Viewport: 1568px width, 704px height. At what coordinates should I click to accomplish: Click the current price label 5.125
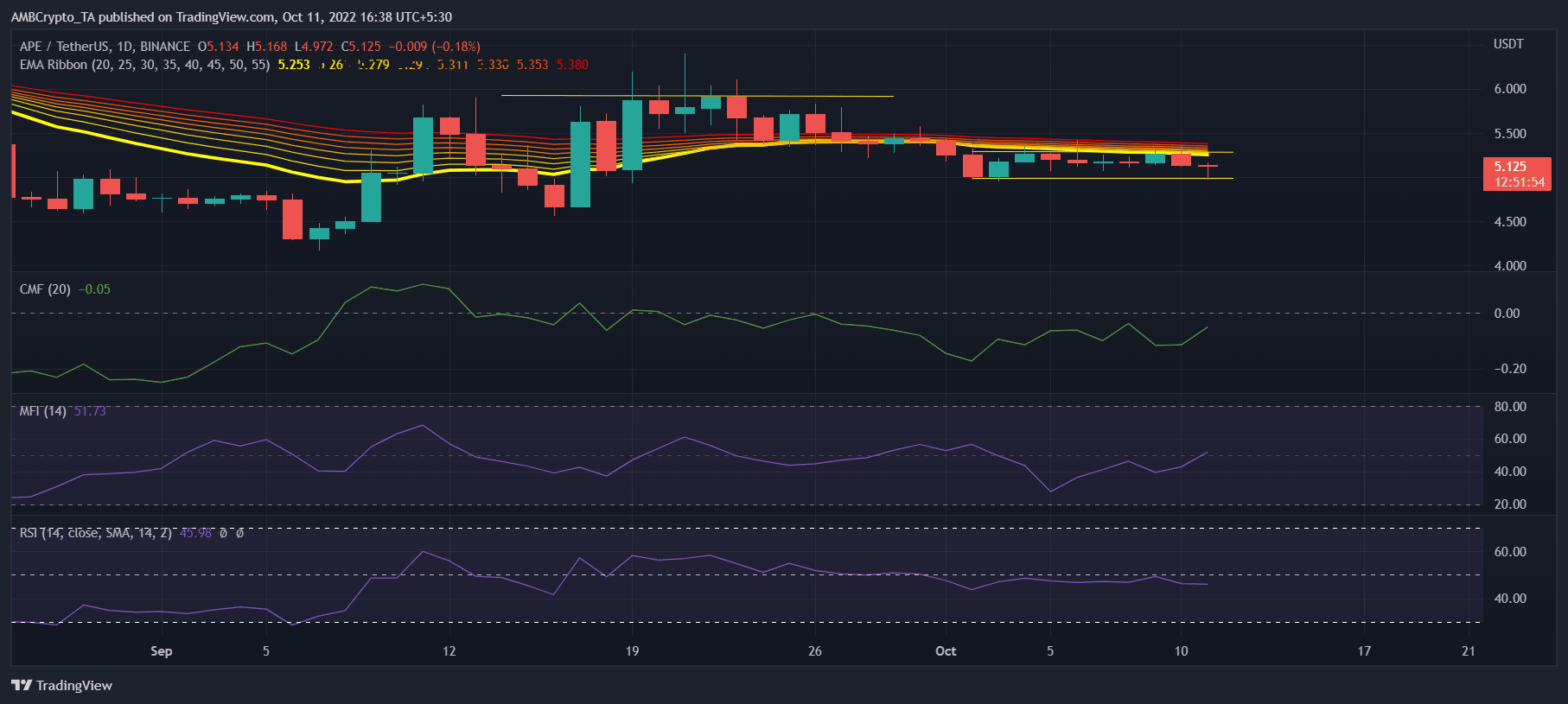(x=1510, y=167)
